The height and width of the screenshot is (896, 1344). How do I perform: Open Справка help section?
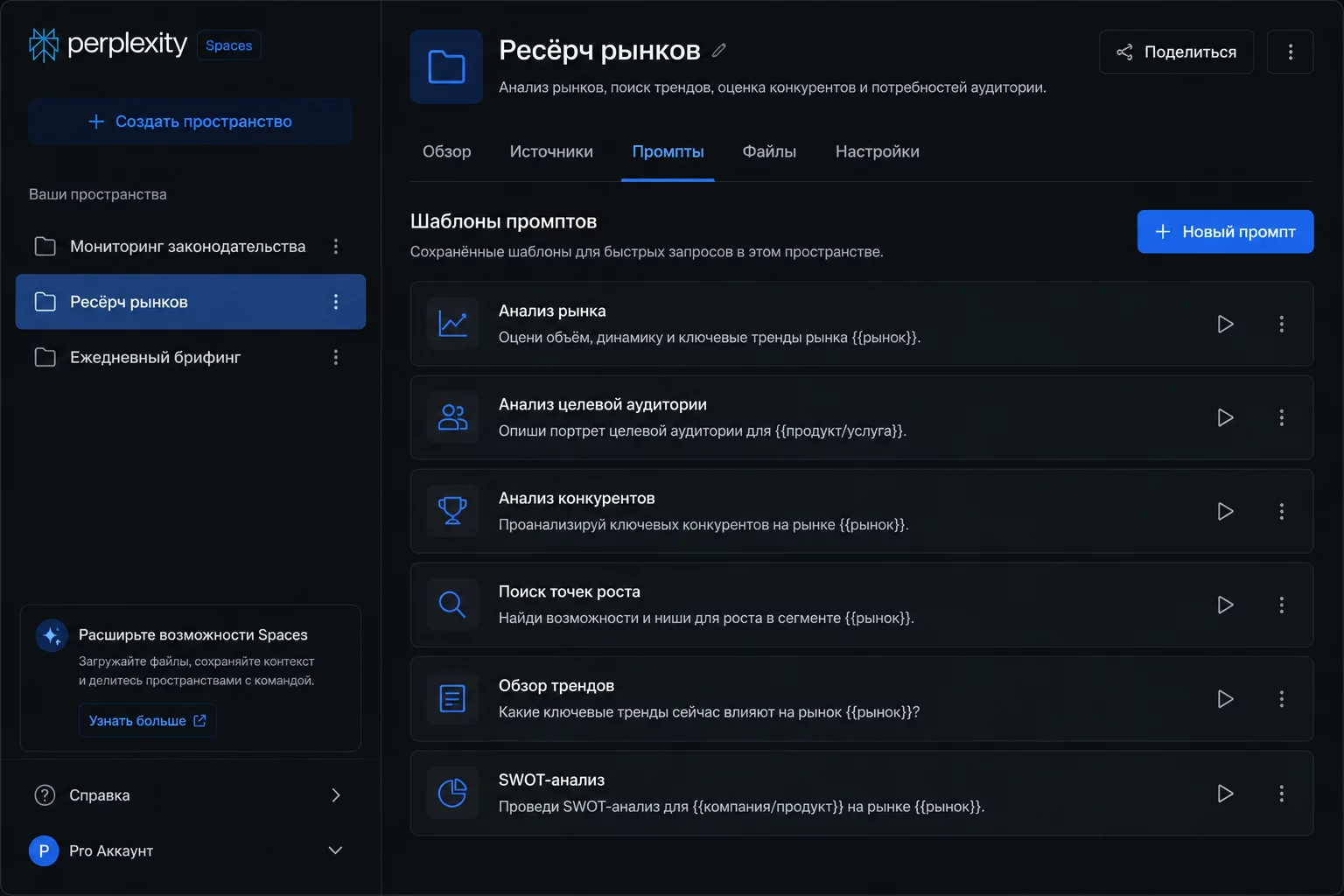[191, 795]
